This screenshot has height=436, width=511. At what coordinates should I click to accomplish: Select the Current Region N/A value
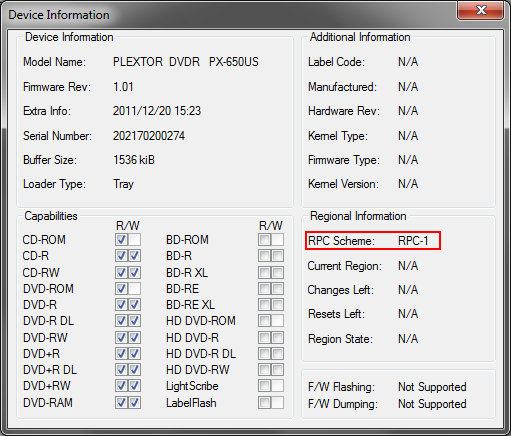pyautogui.click(x=408, y=266)
